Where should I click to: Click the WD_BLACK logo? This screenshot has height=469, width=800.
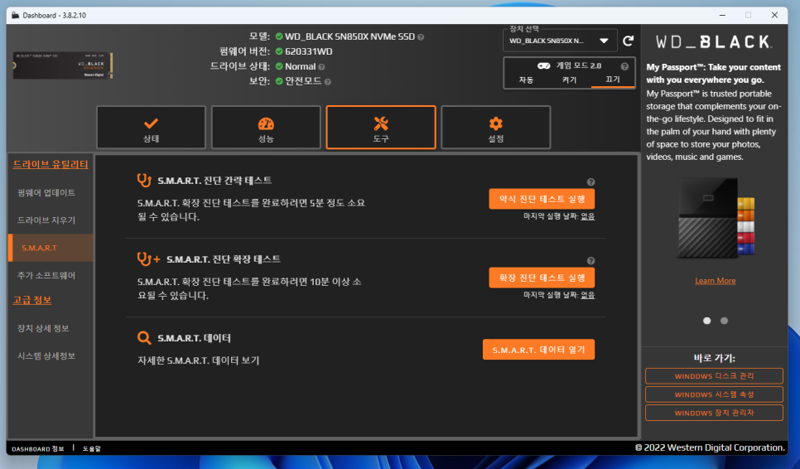[x=714, y=42]
